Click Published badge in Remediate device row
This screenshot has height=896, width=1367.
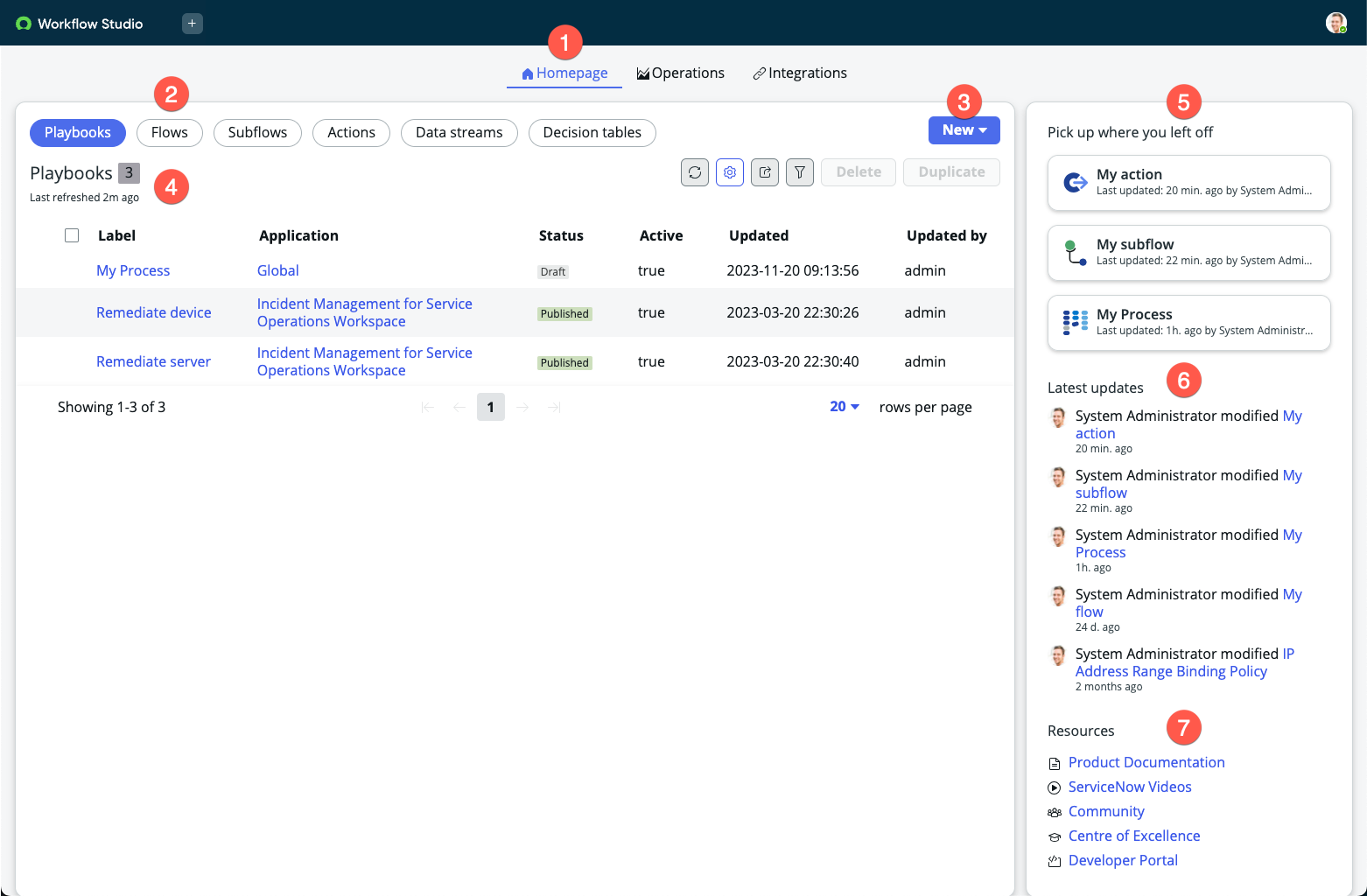pos(564,314)
